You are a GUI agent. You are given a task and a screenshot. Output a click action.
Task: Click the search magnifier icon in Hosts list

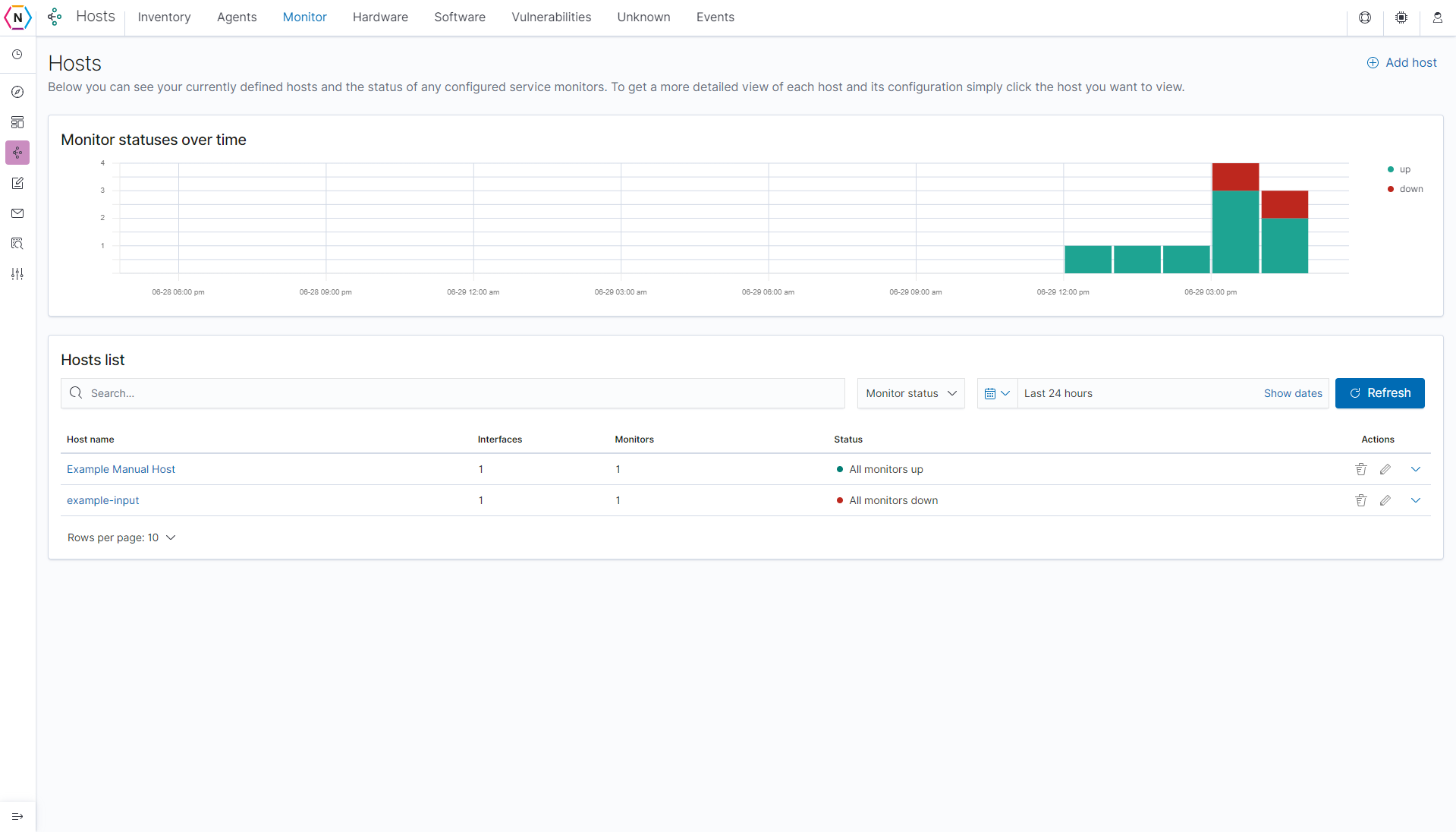click(x=76, y=393)
